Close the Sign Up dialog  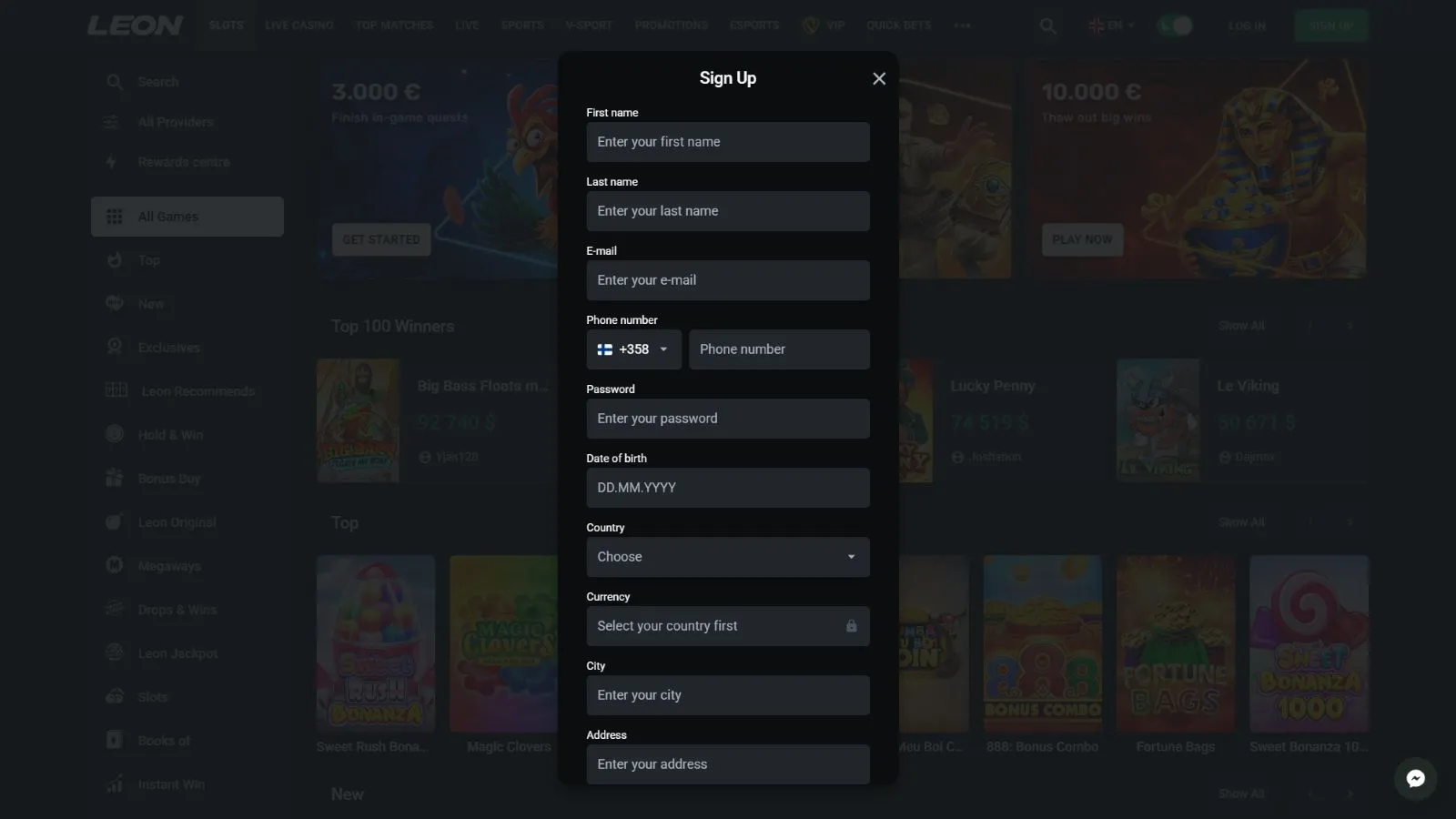tap(879, 78)
